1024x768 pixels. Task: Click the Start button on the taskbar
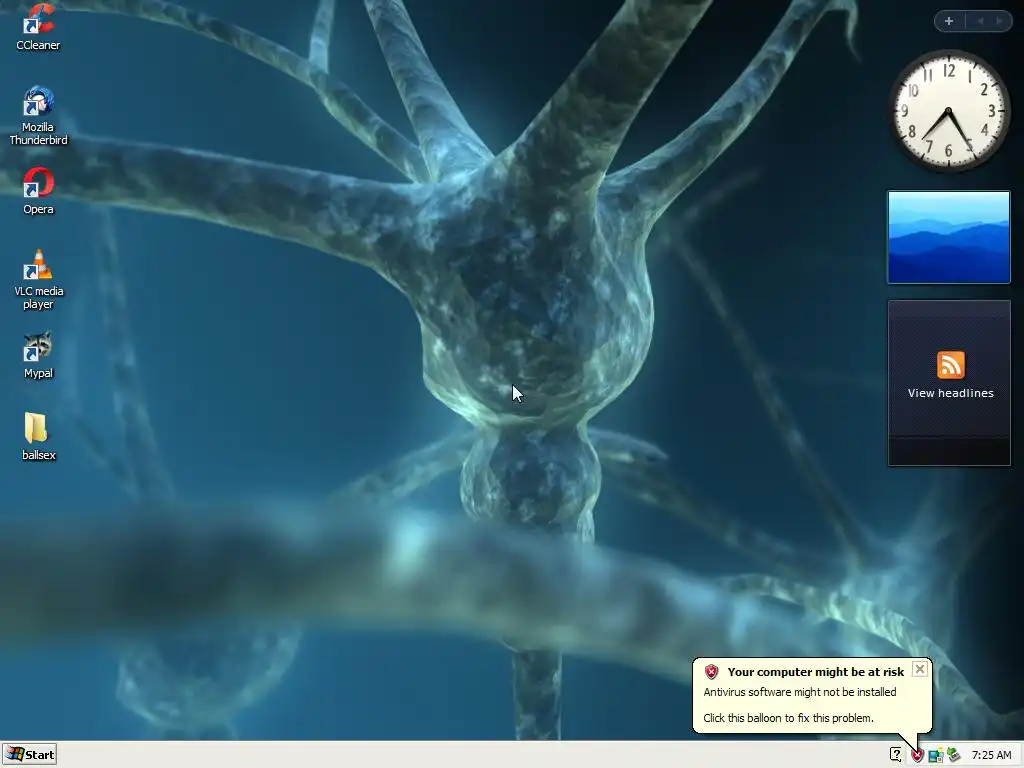click(x=29, y=754)
